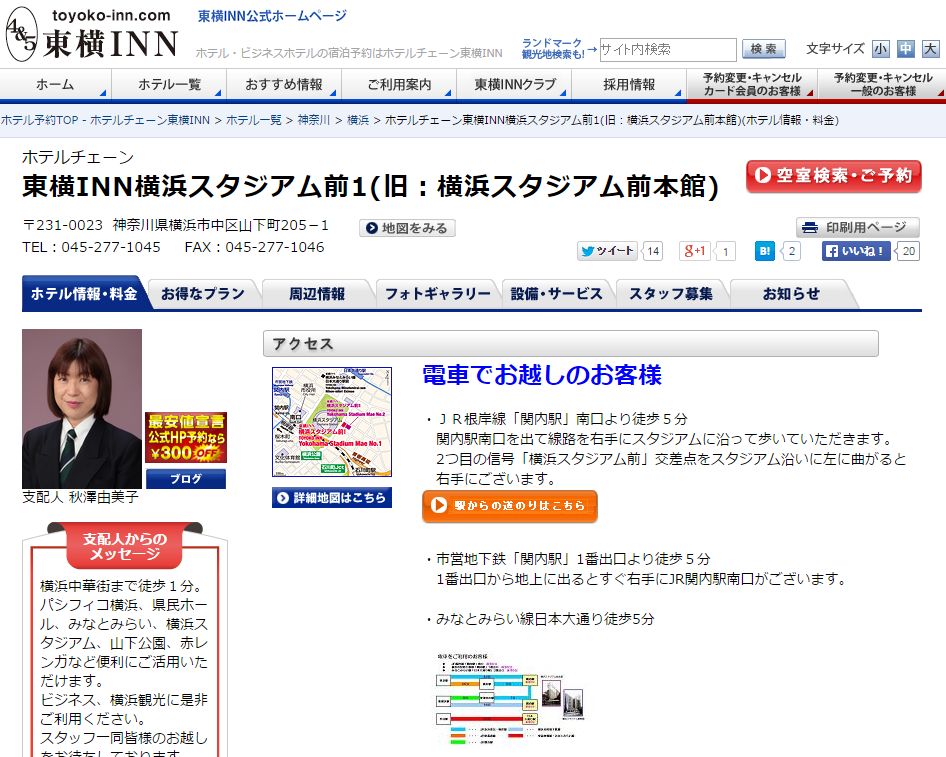The width and height of the screenshot is (946, 757).
Task: Switch to the フォトギャラリー tab
Action: point(437,294)
